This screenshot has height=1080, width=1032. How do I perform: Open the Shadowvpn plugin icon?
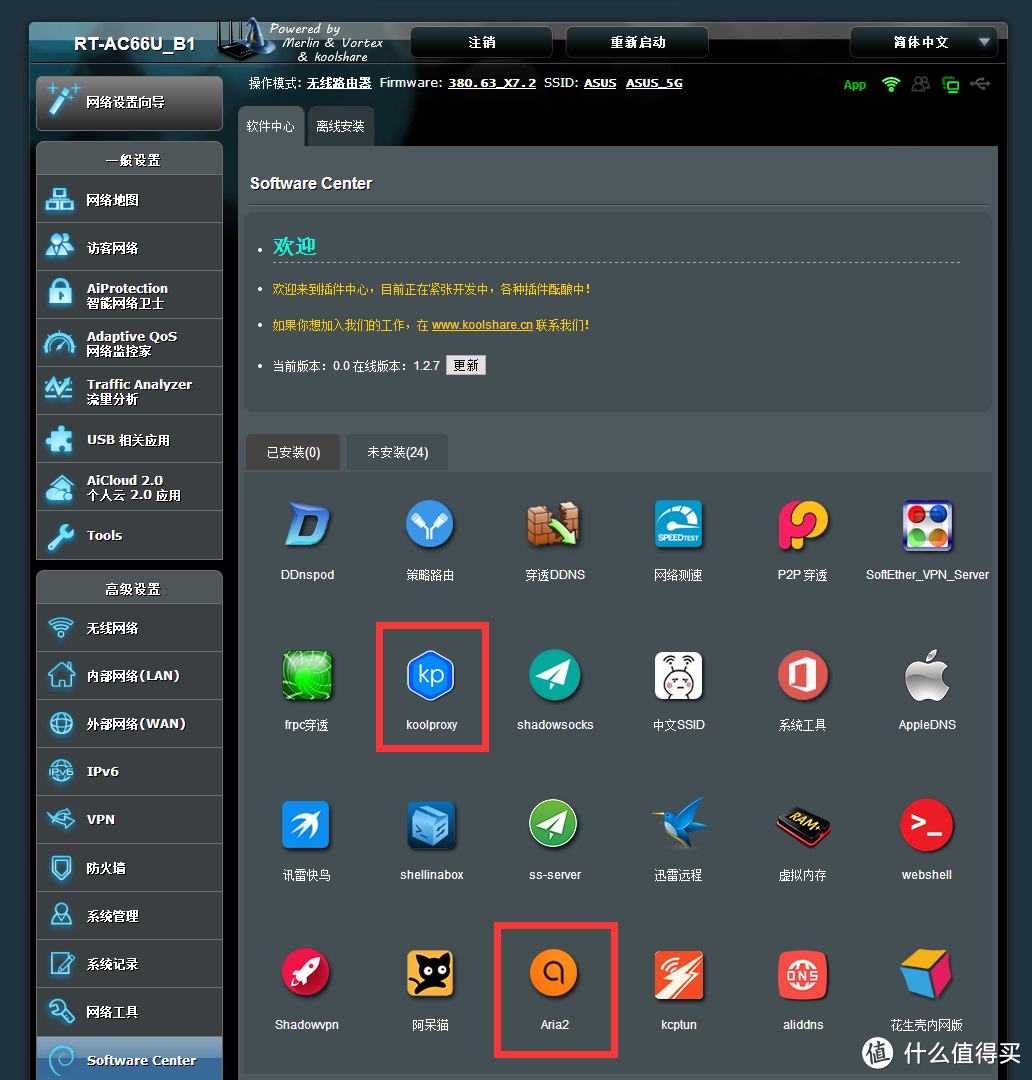point(306,973)
